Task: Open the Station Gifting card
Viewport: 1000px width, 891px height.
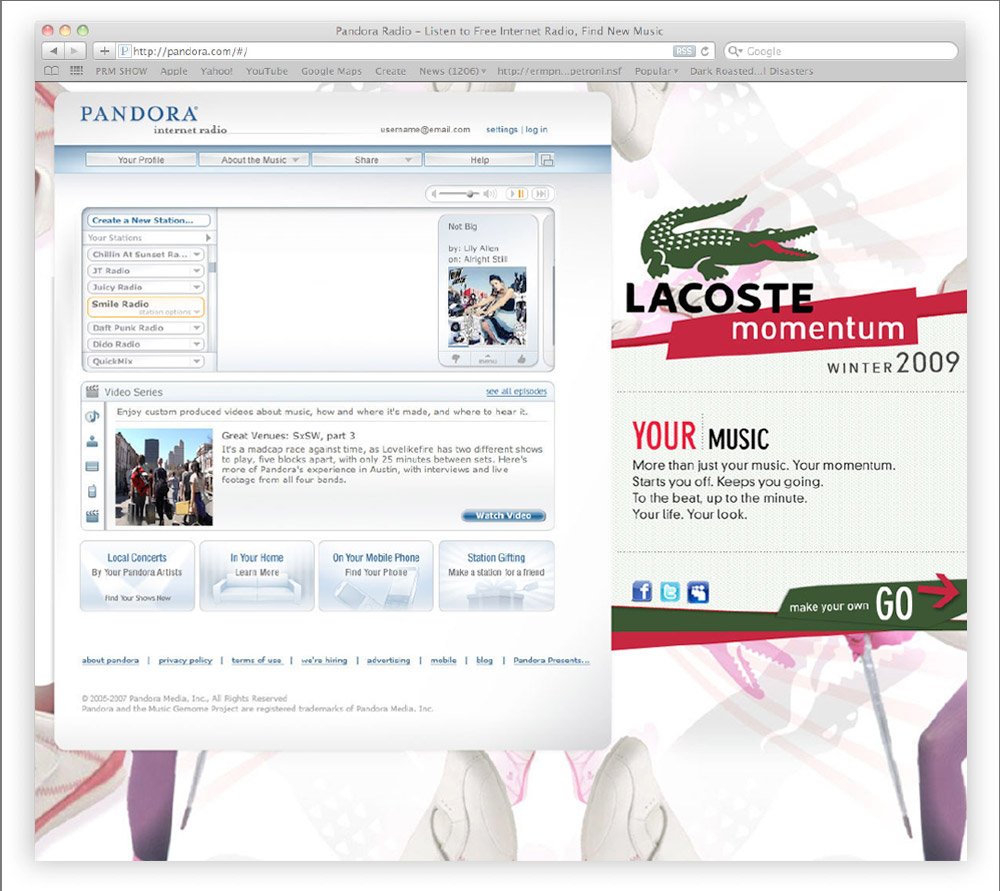Action: (496, 576)
